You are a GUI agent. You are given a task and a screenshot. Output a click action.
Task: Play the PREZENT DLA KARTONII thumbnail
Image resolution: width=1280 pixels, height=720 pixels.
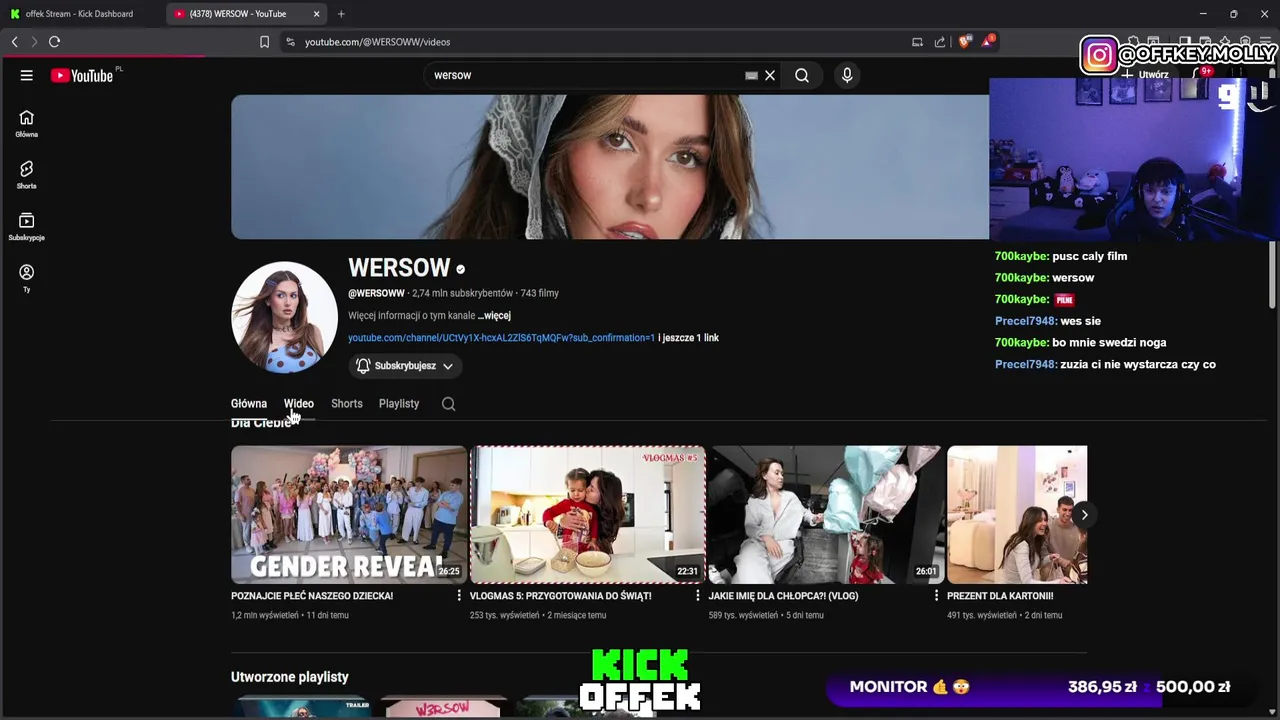coord(1017,514)
